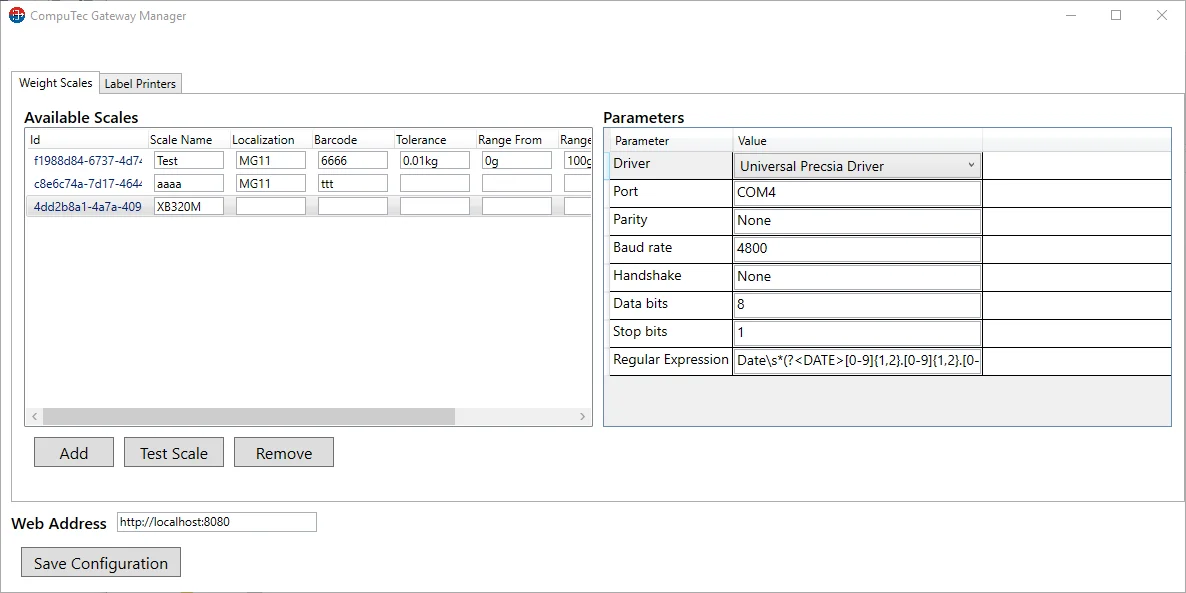Maximize the Gateway Manager window
1186x593 pixels.
coord(1116,16)
